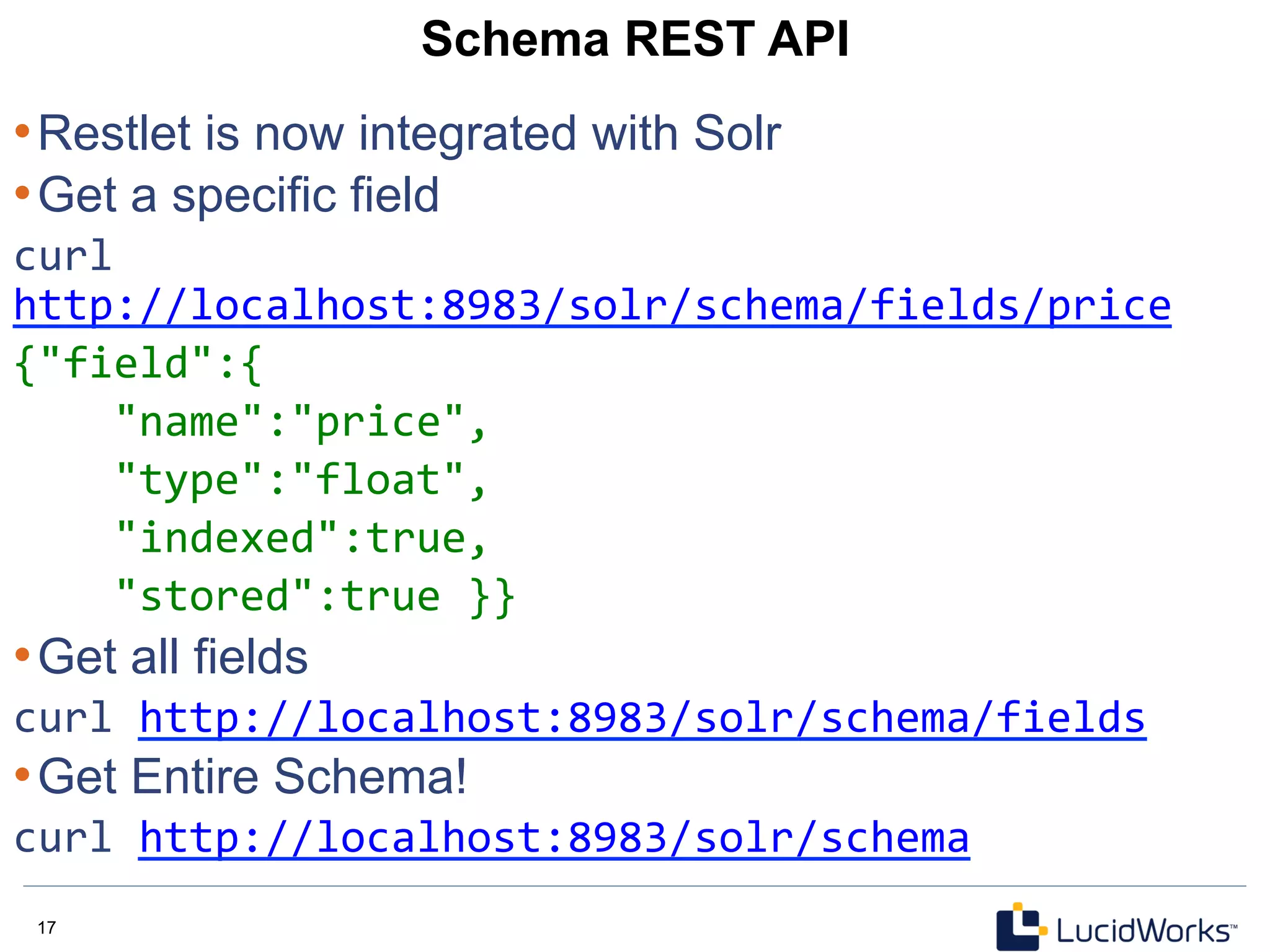Click the text Restlet is now integrated with Solr
Image resolution: width=1270 pixels, height=952 pixels.
409,133
